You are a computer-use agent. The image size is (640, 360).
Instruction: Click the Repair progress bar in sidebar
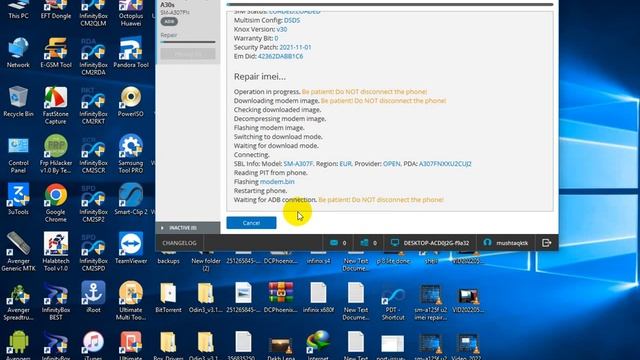(188, 42)
